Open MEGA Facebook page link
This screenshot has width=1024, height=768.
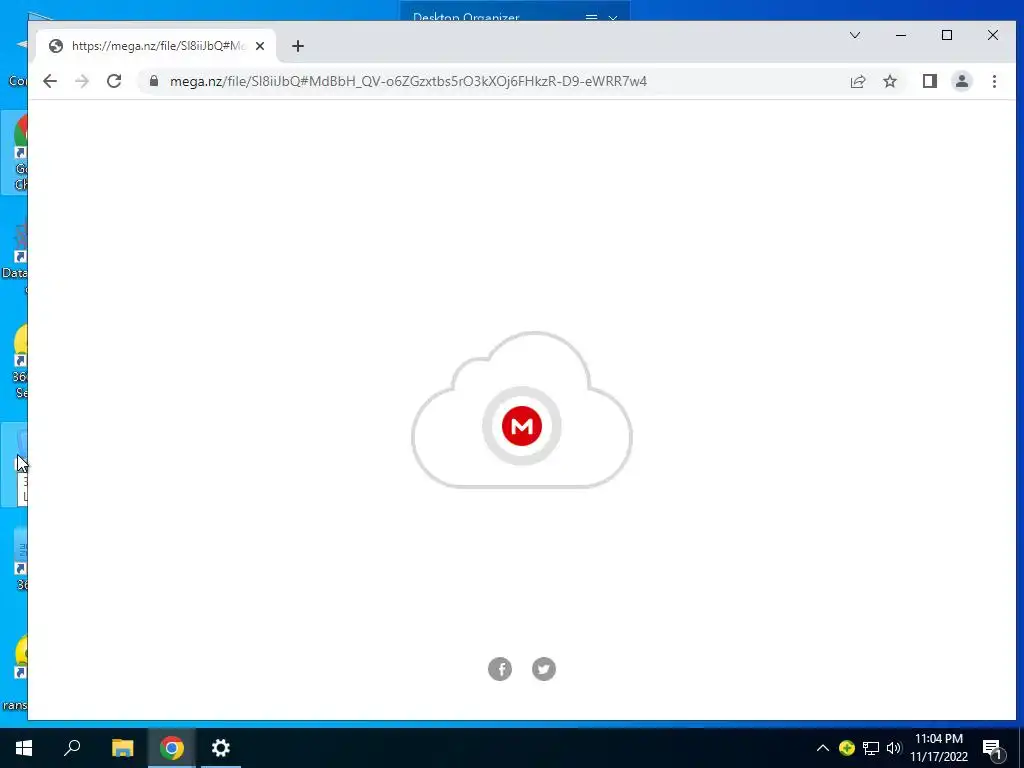[x=500, y=669]
